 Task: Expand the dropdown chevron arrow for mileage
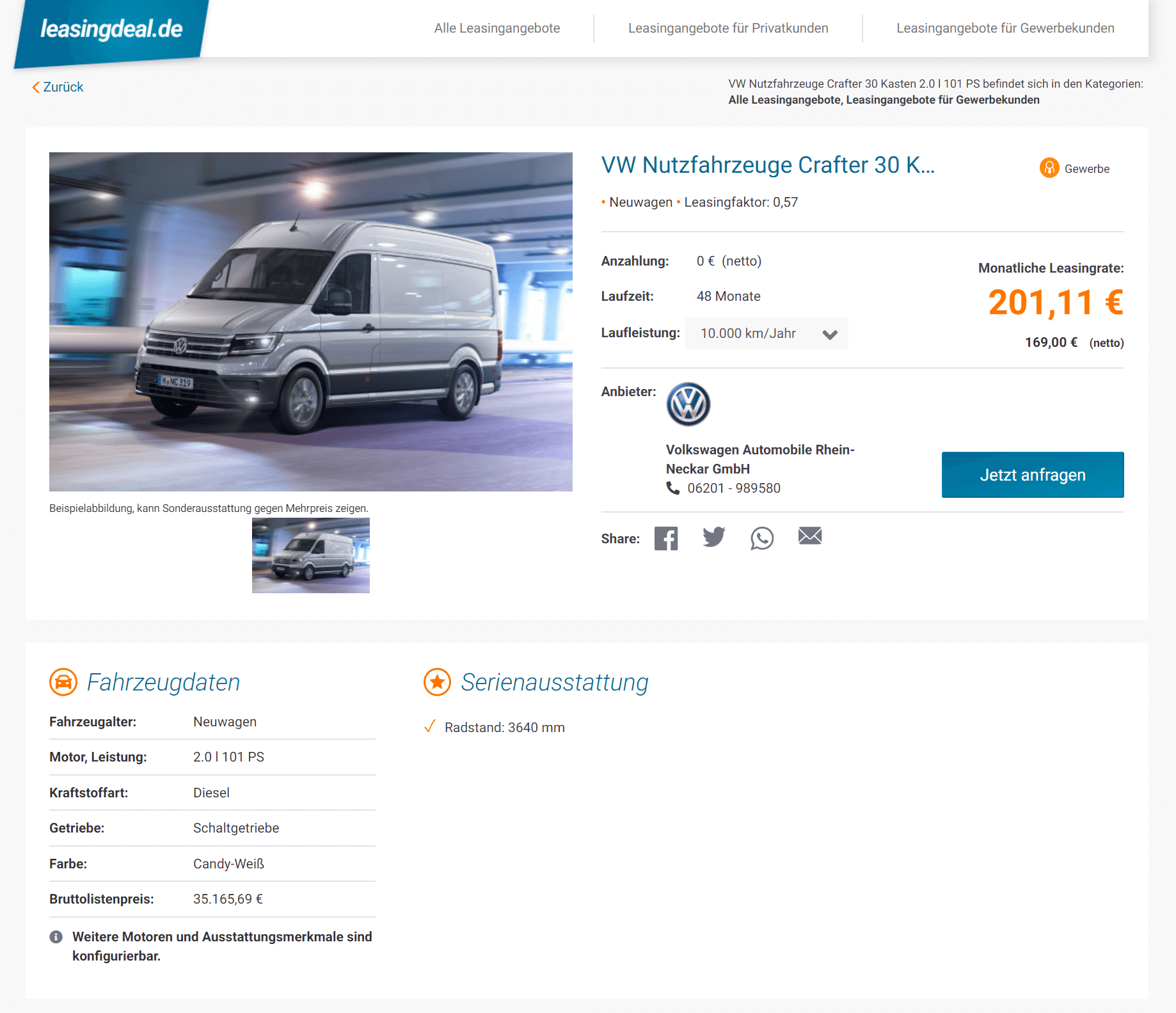click(x=830, y=335)
